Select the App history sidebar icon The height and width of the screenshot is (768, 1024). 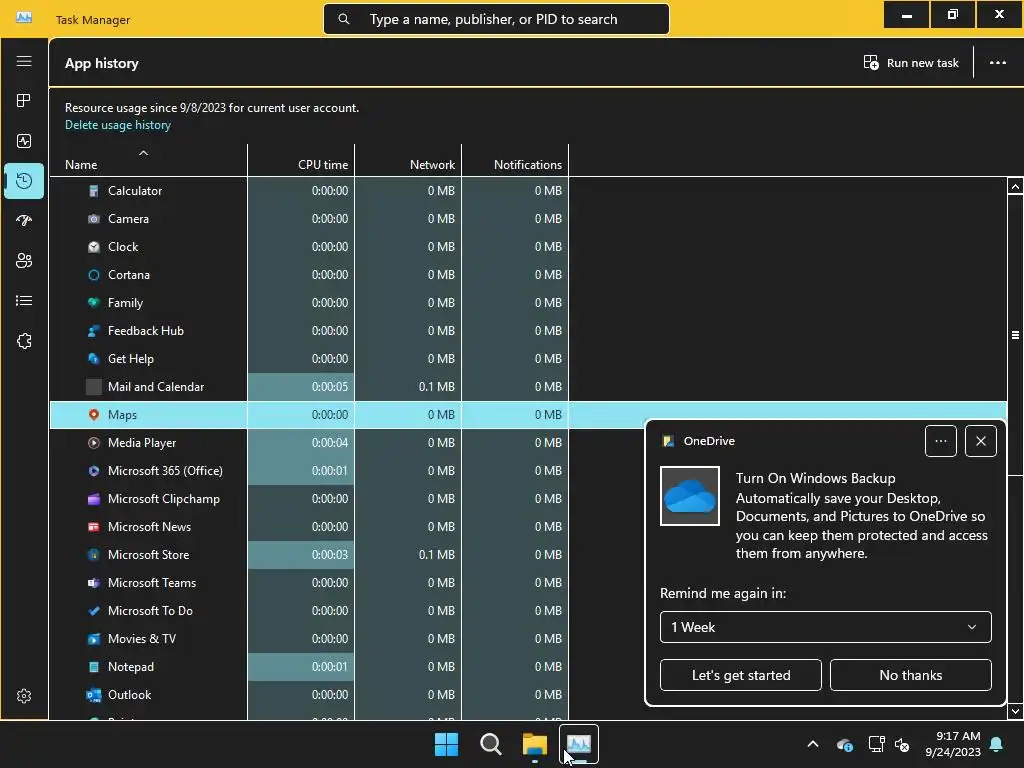[24, 181]
